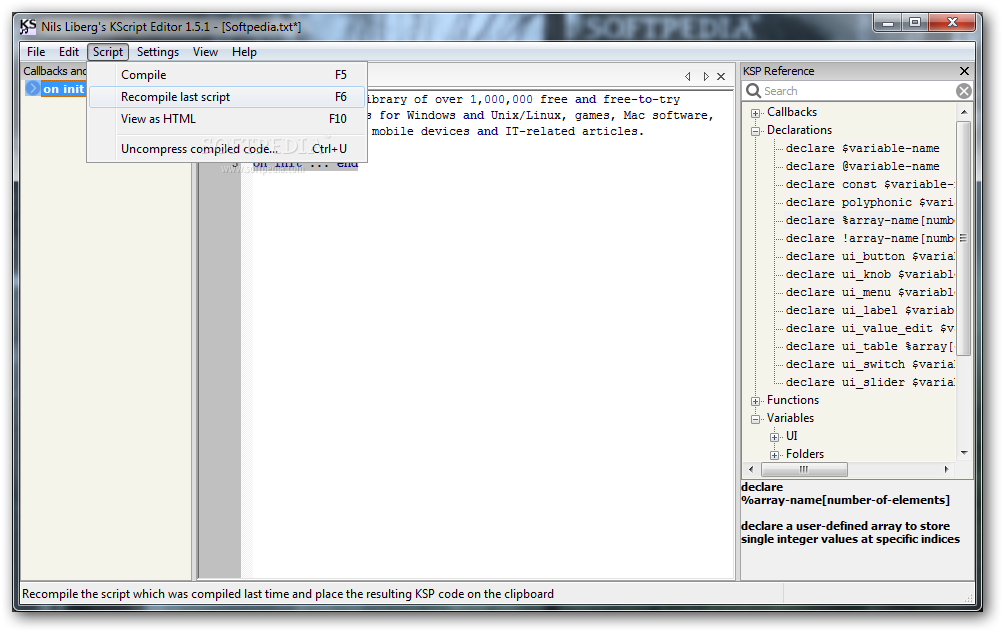This screenshot has width=1003, height=632.
Task: Expand the Functions tree node
Action: 755,401
